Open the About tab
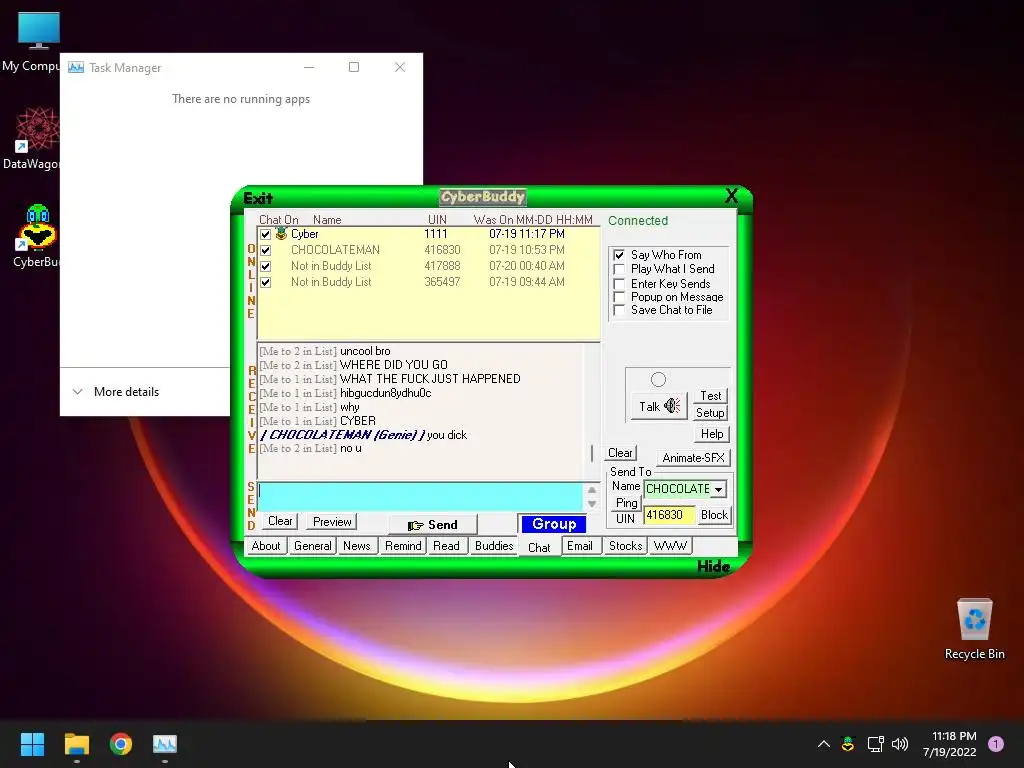The width and height of the screenshot is (1024, 768). click(x=266, y=546)
